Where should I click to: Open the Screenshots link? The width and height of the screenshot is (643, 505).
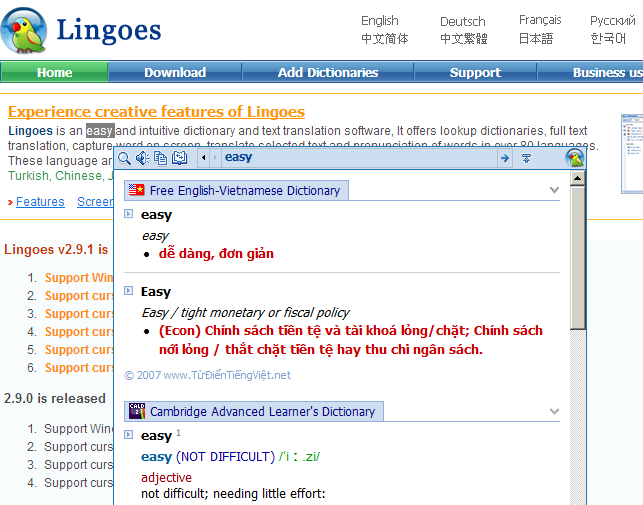pyautogui.click(x=95, y=202)
